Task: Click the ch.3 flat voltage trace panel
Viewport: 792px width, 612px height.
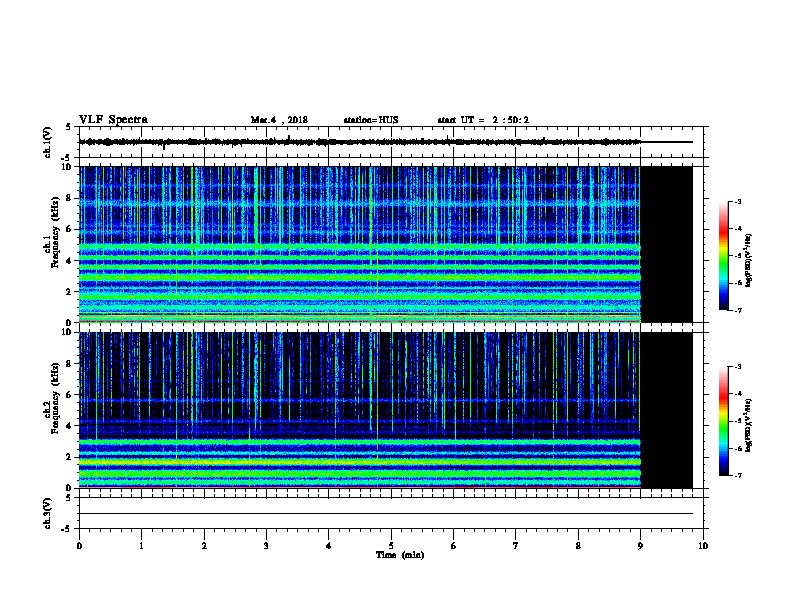Action: (x=391, y=513)
